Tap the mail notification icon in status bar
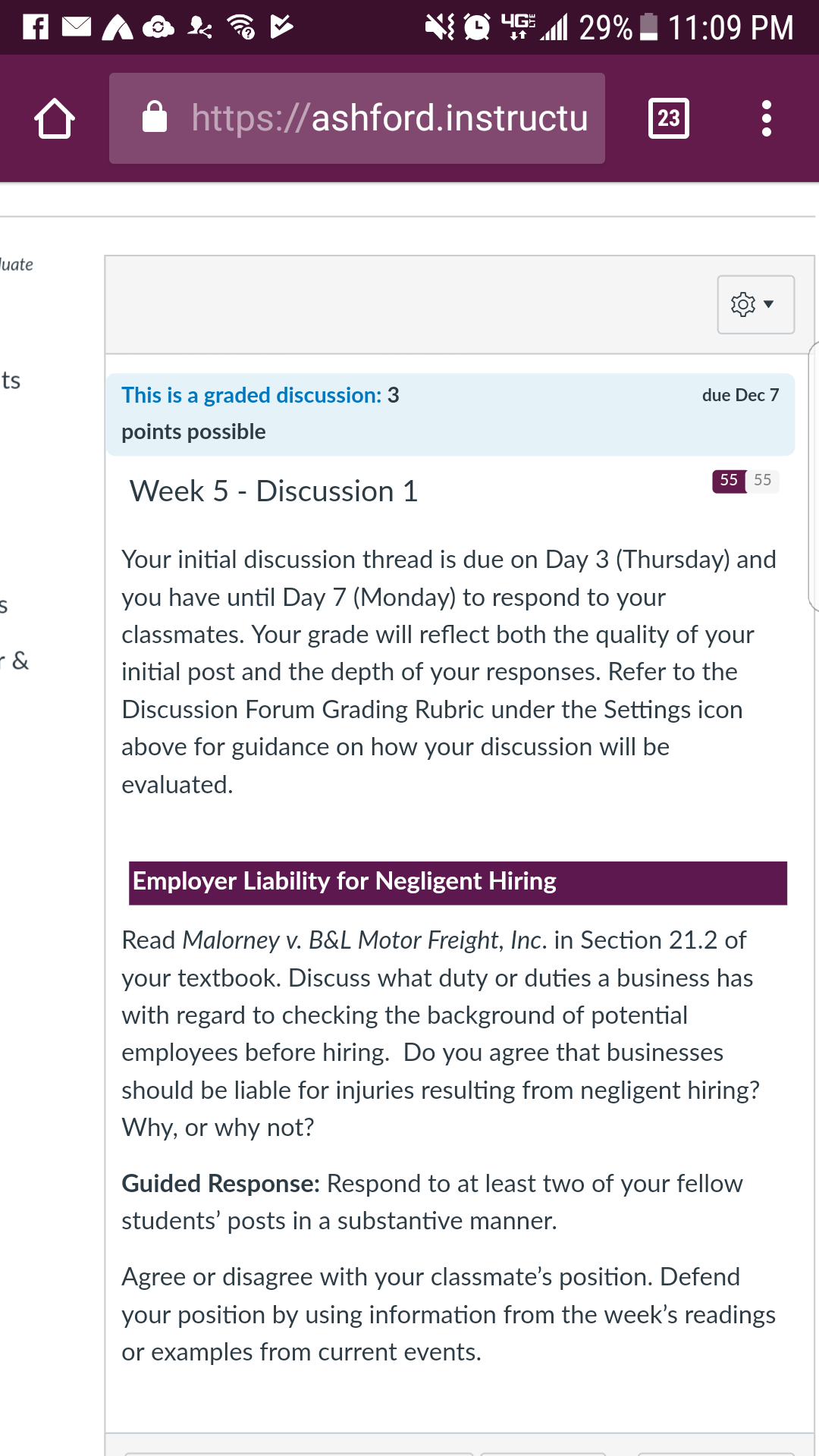Screen dimensions: 819x1456 point(77,27)
